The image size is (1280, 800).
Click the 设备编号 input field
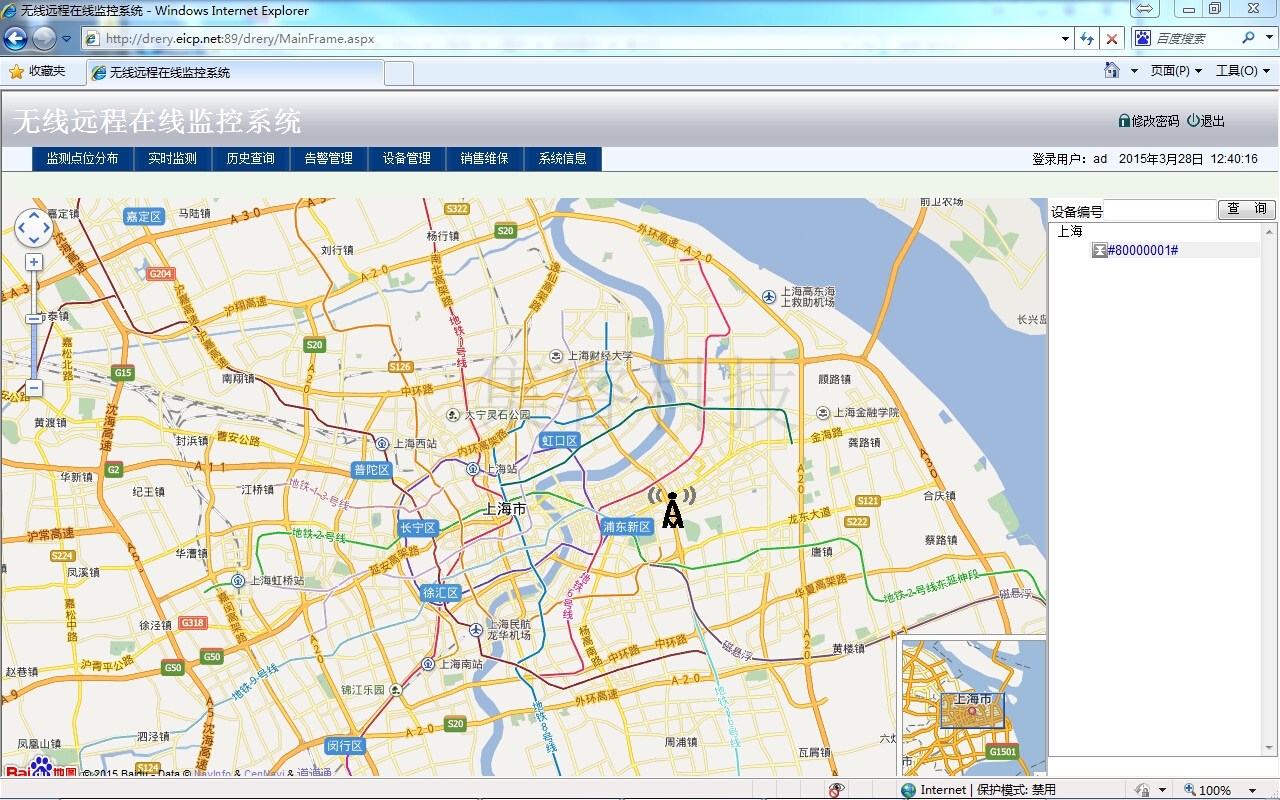[x=1161, y=211]
